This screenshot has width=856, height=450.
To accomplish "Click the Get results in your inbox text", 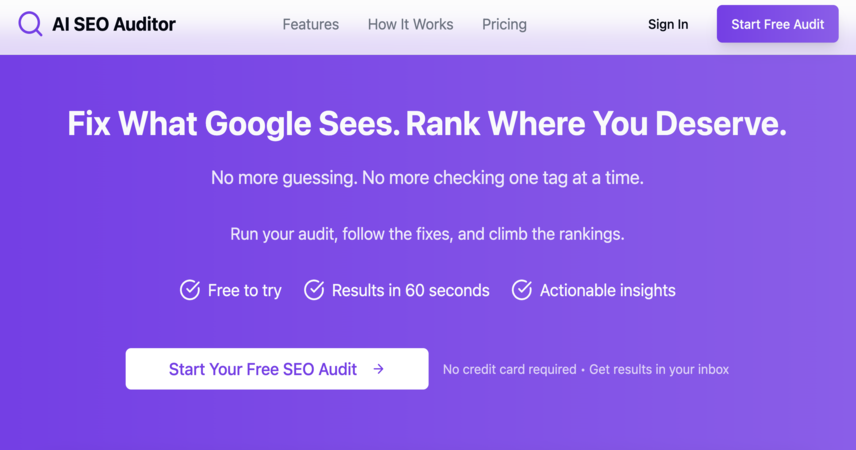I will point(659,370).
